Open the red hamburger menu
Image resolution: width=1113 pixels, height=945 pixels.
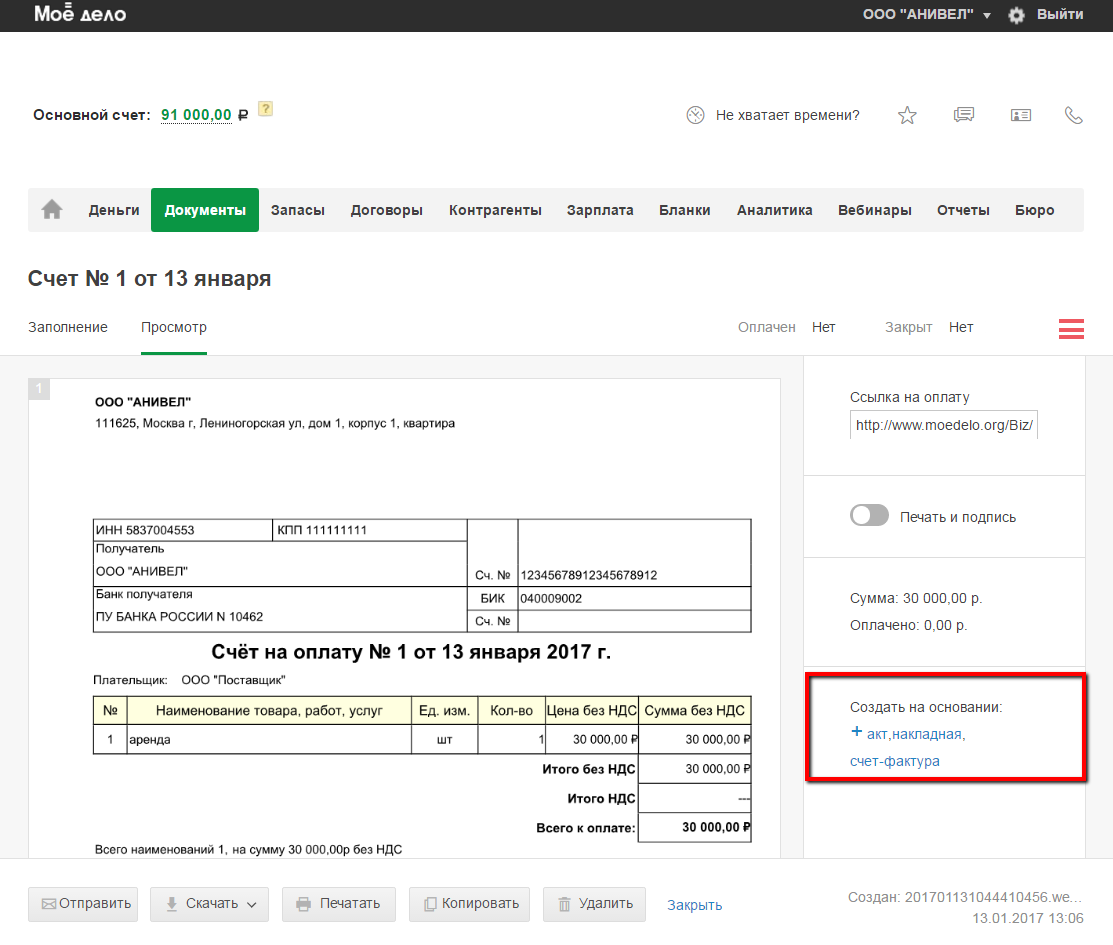(x=1071, y=328)
